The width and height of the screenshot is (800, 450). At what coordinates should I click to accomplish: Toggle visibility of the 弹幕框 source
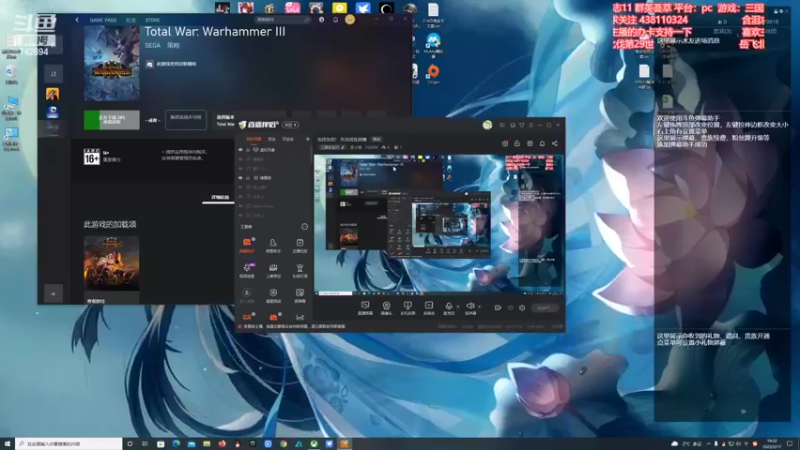pyautogui.click(x=241, y=178)
